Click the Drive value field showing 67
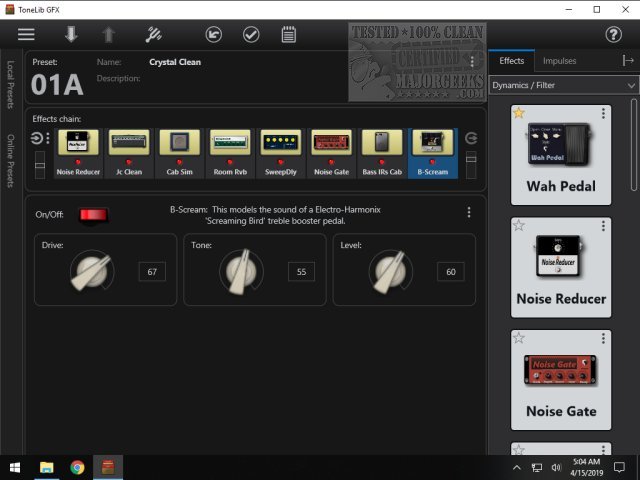The image size is (640, 480). [152, 272]
